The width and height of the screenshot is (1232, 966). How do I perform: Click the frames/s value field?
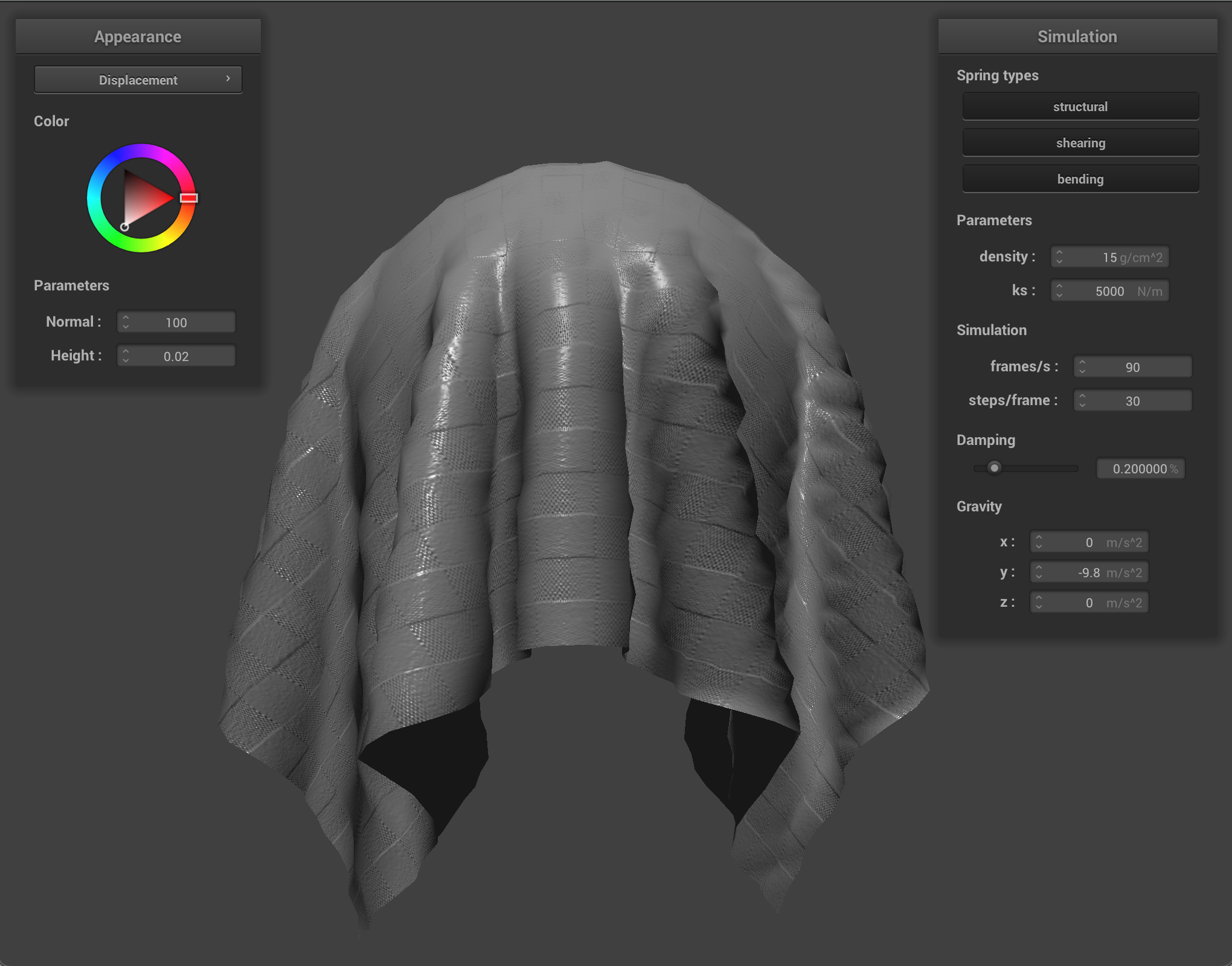tap(1133, 366)
